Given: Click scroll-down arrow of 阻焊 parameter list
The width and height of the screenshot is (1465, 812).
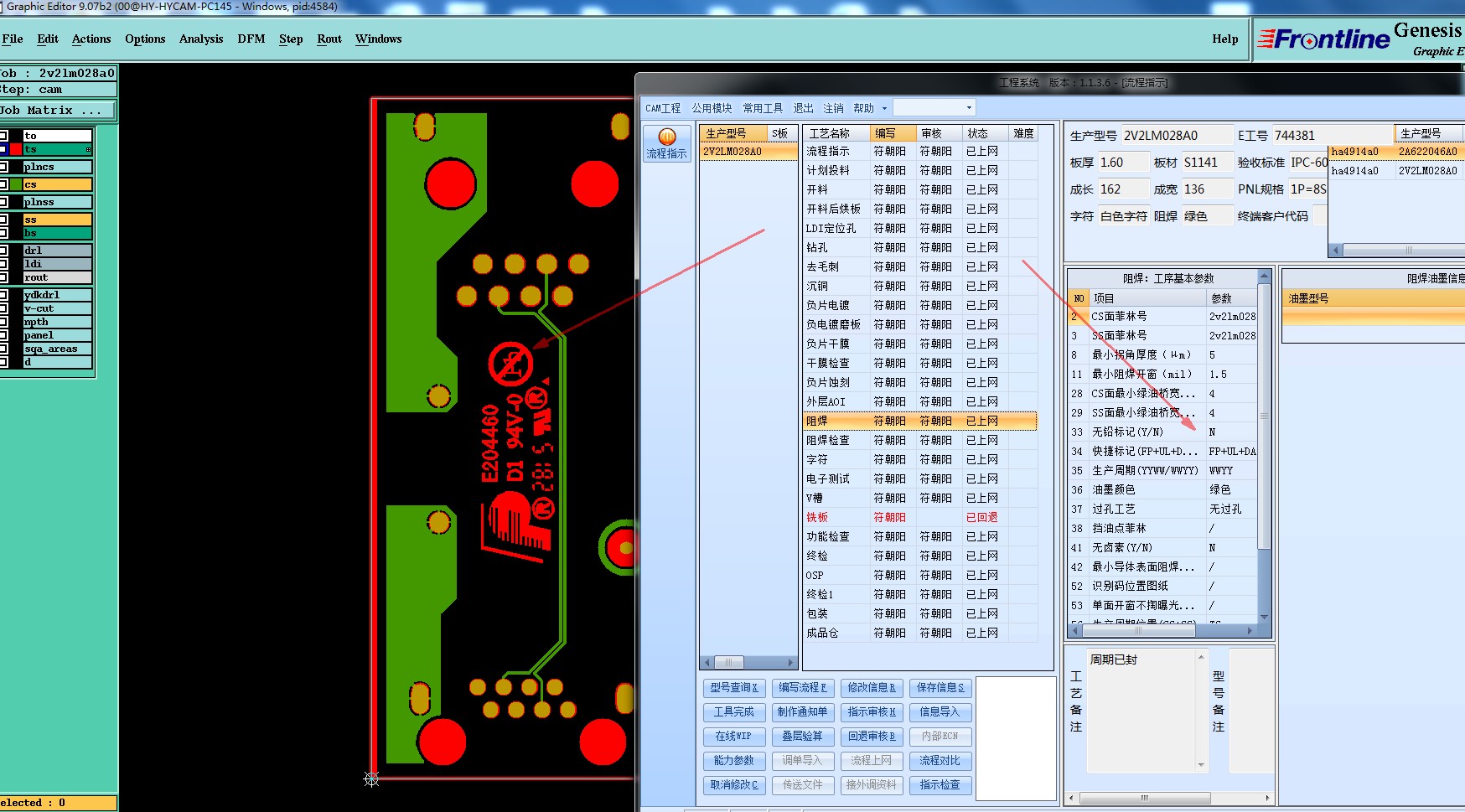Looking at the screenshot, I should 1265,618.
